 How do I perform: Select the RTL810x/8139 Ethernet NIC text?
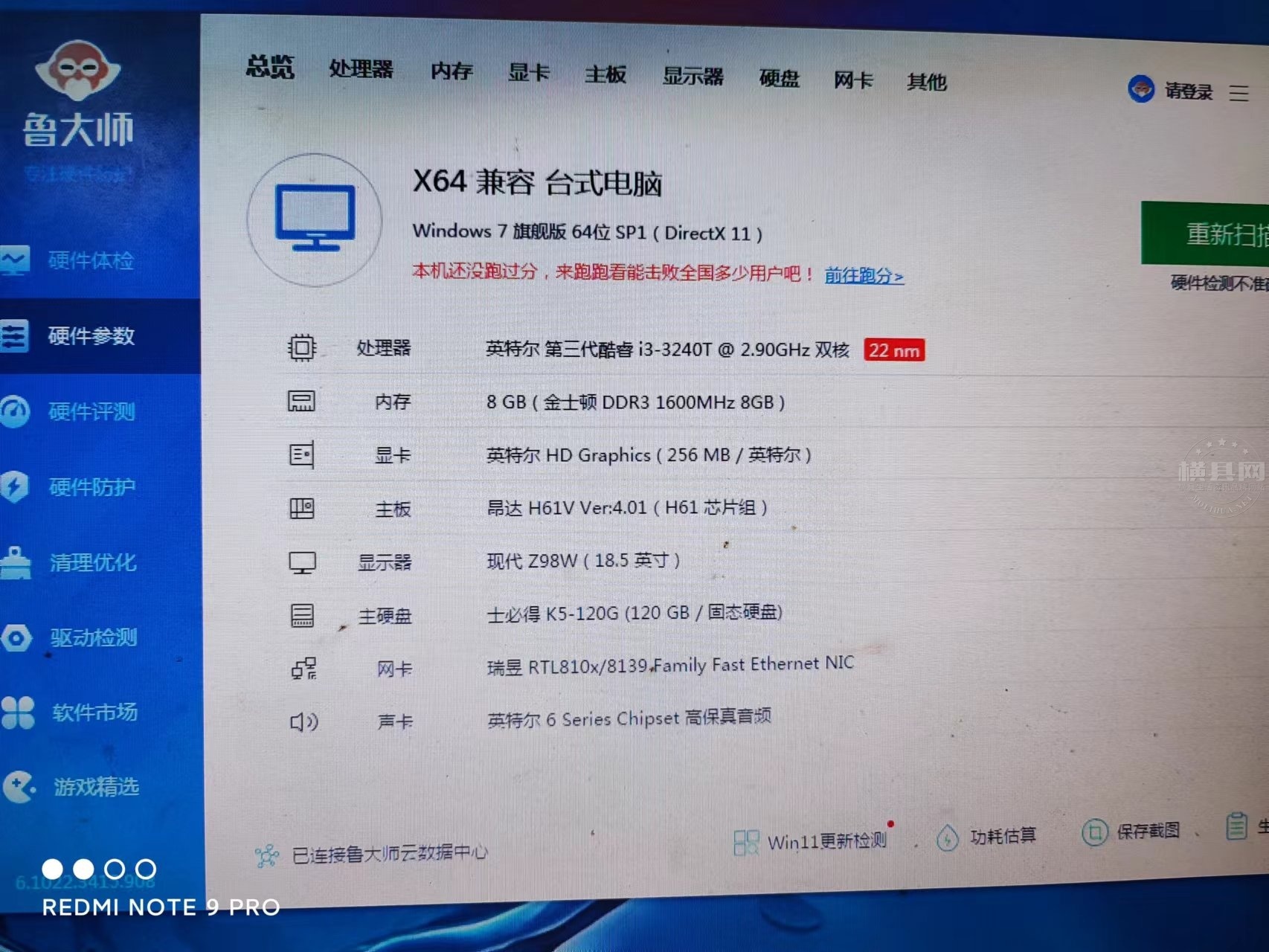[x=670, y=665]
